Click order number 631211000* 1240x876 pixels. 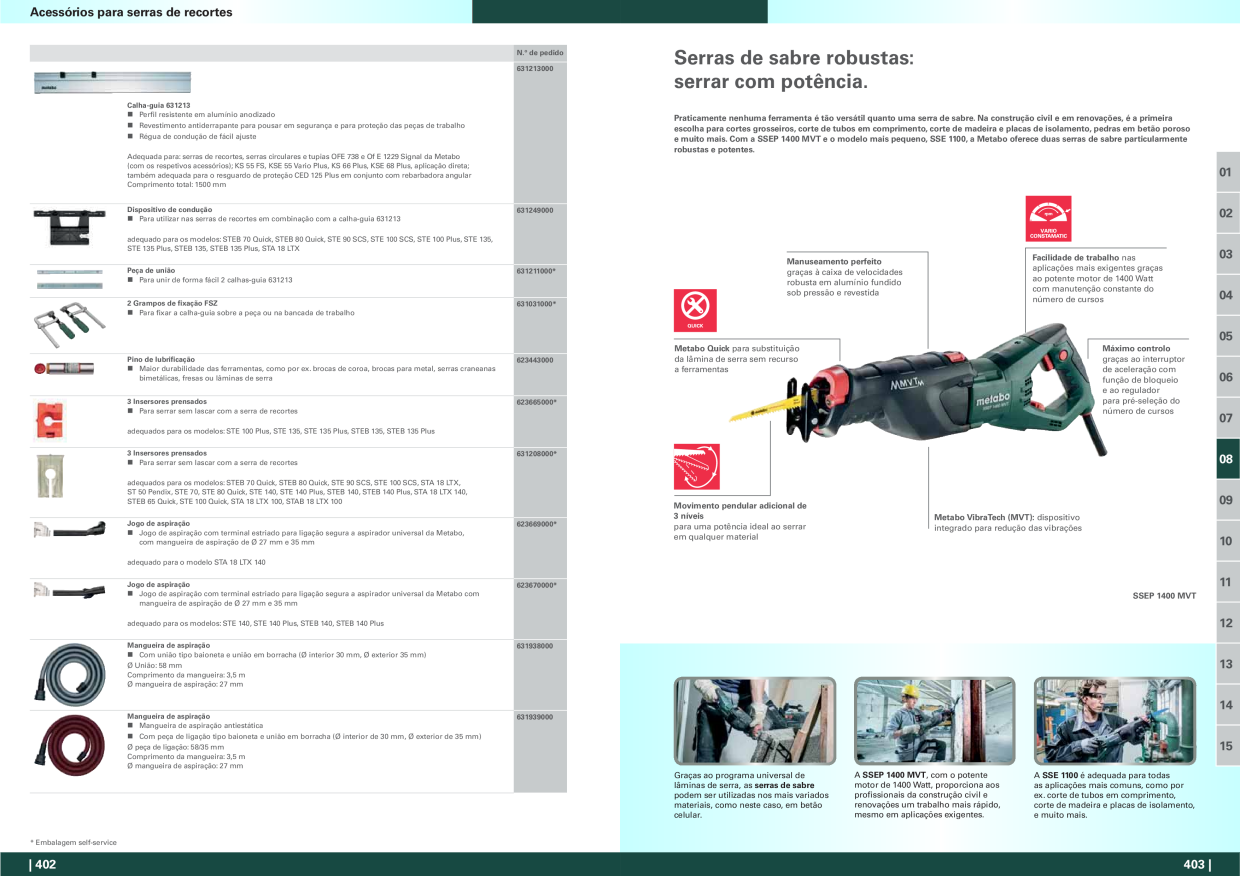(x=536, y=270)
